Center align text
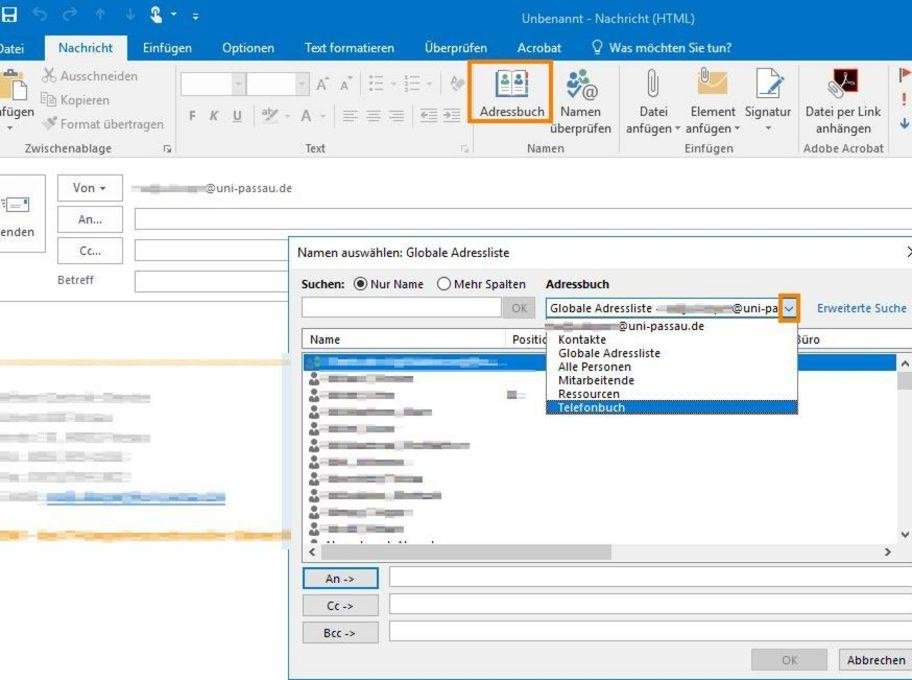Image resolution: width=912 pixels, height=680 pixels. pyautogui.click(x=373, y=116)
